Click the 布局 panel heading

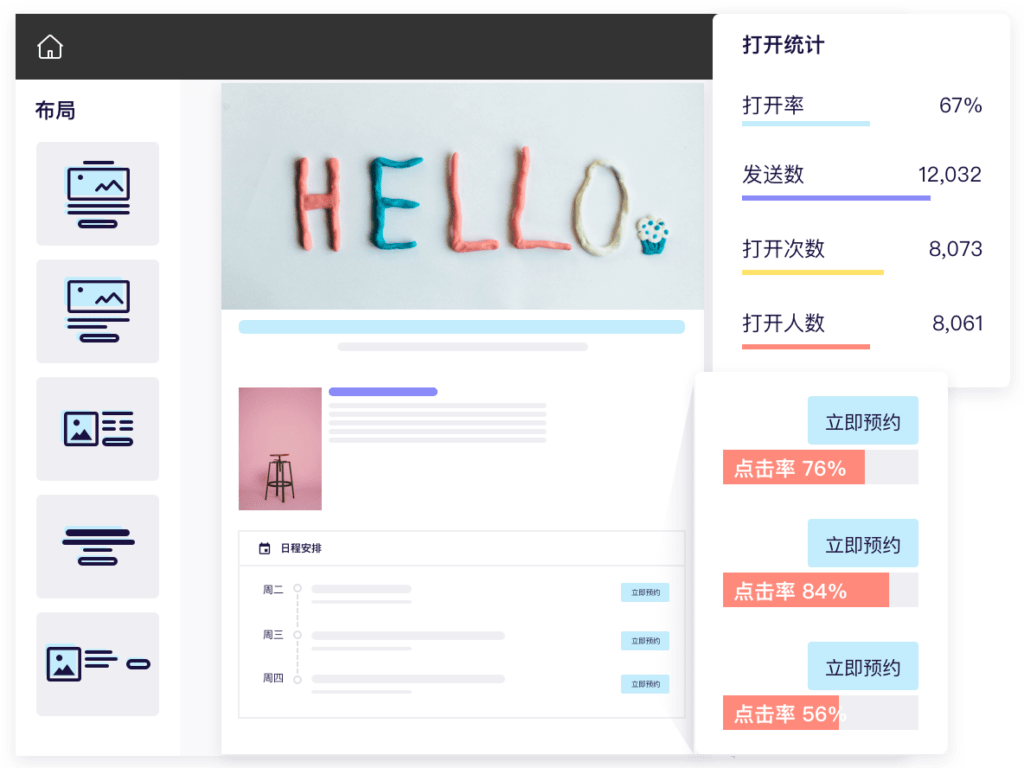pyautogui.click(x=55, y=110)
